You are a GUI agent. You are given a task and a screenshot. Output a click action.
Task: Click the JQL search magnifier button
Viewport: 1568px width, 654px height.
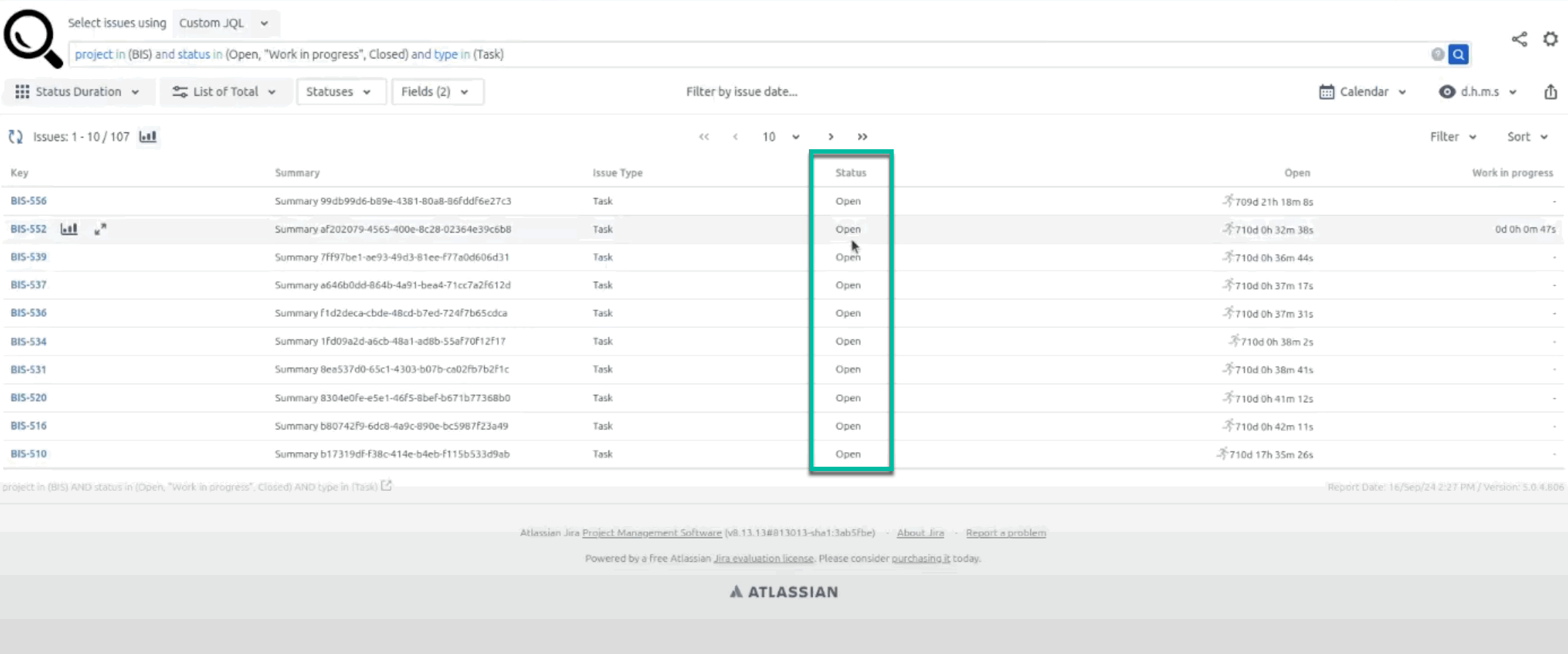pos(1458,54)
